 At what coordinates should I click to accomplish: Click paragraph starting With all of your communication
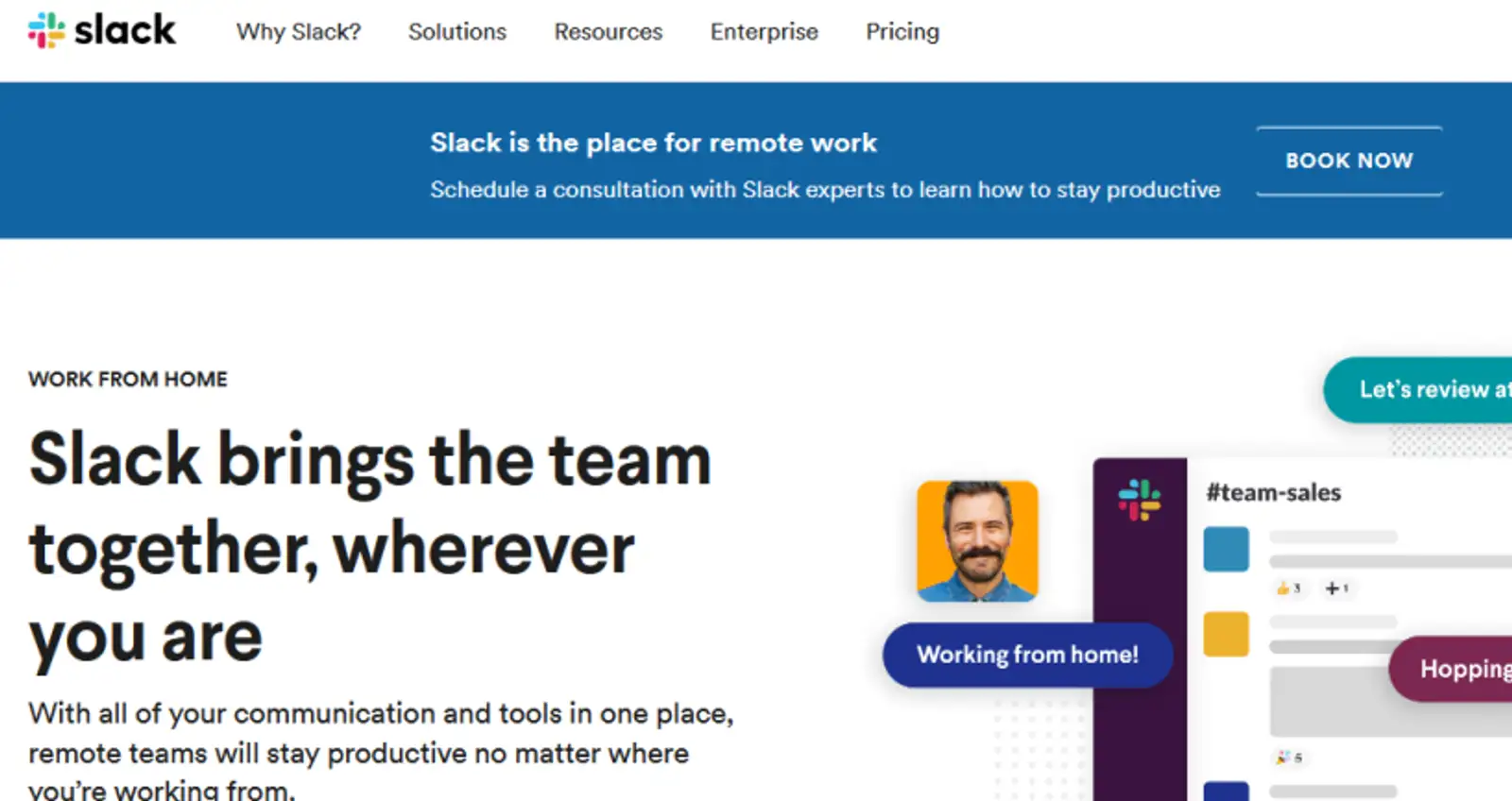tap(381, 752)
